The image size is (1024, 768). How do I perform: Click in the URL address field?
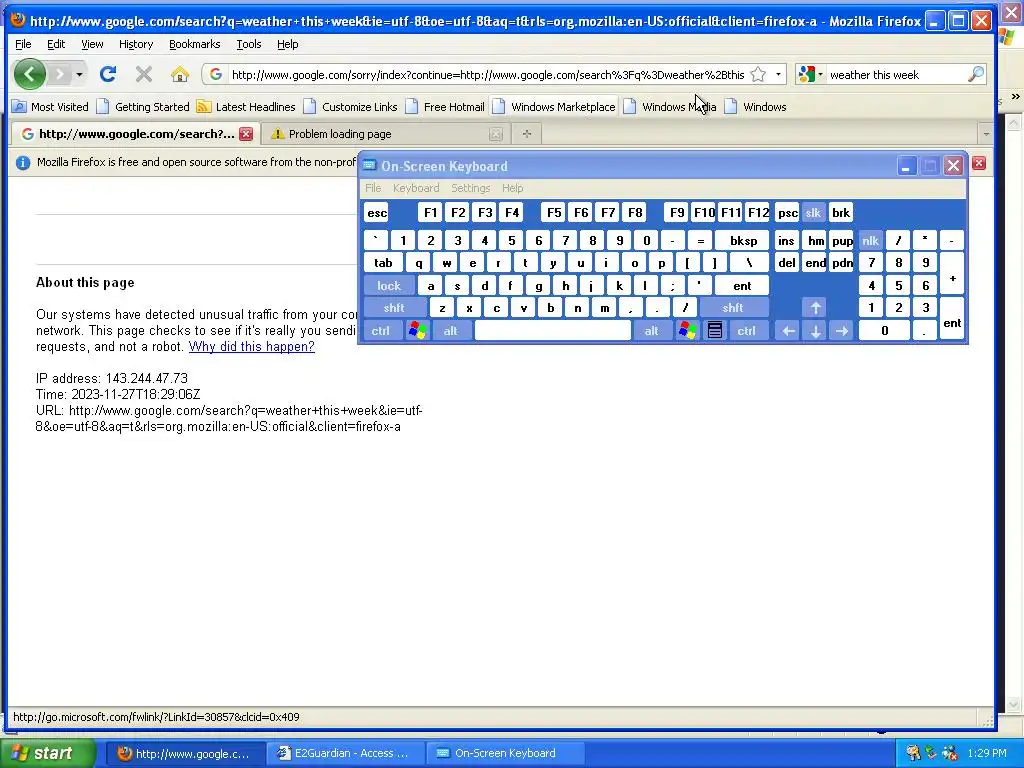pyautogui.click(x=488, y=74)
